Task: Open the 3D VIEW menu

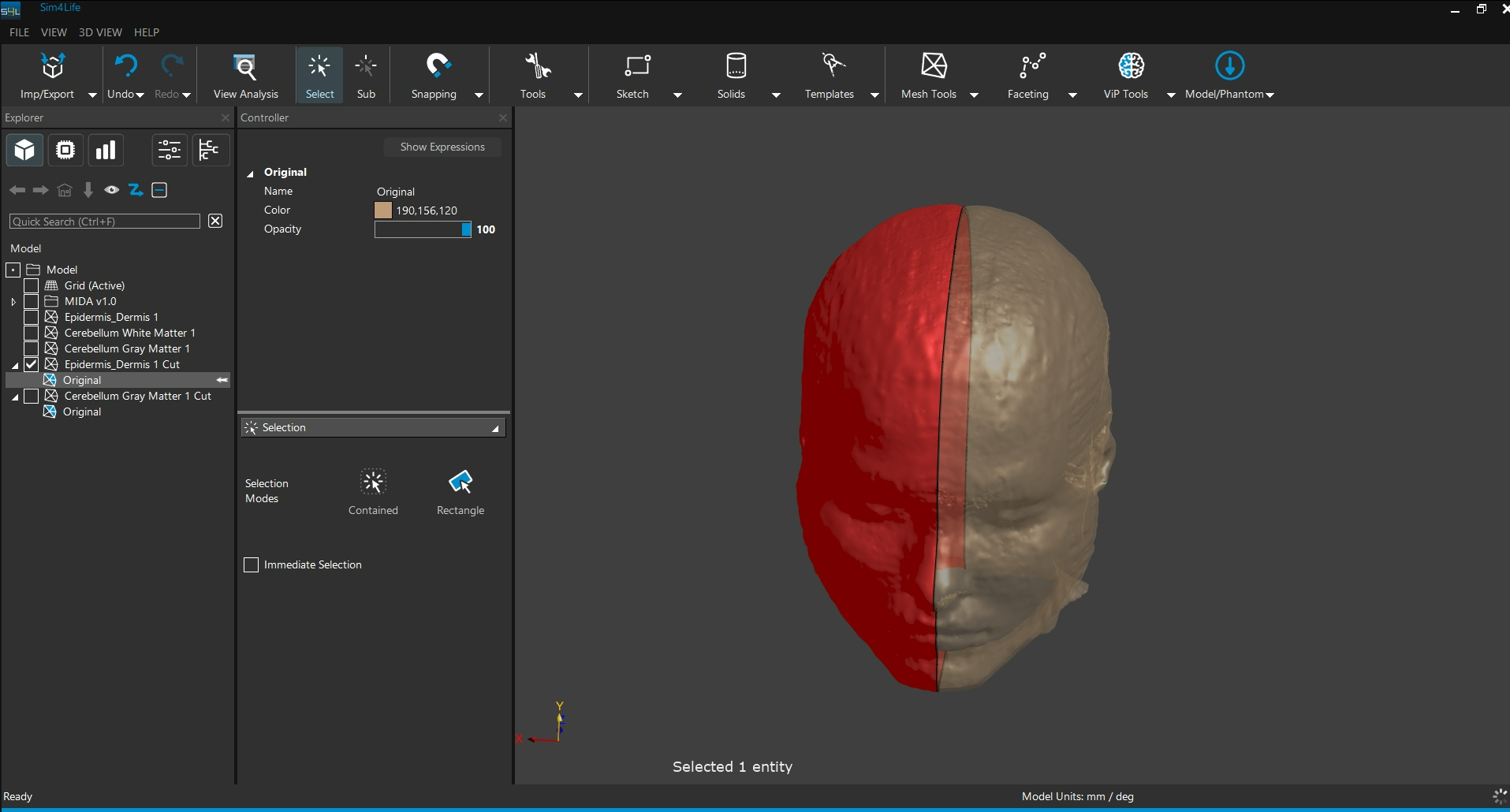Action: point(100,32)
